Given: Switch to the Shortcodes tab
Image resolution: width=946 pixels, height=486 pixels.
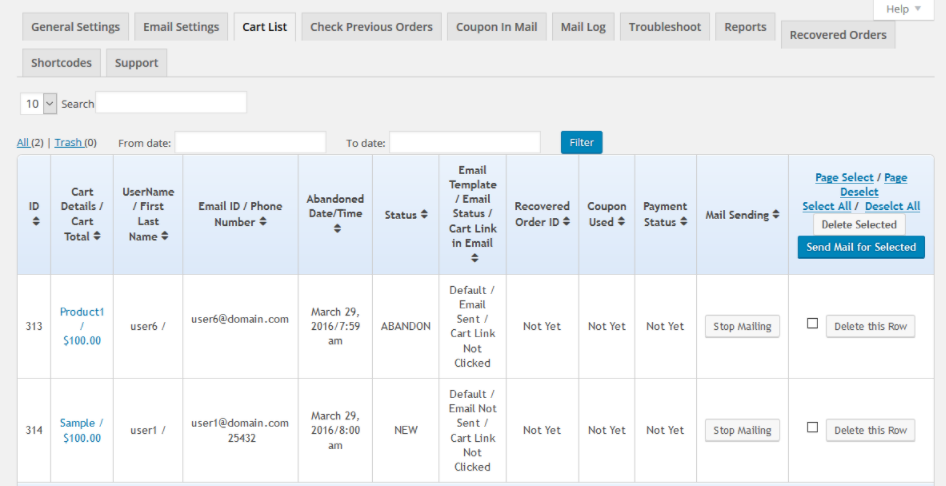Looking at the screenshot, I should (x=62, y=63).
